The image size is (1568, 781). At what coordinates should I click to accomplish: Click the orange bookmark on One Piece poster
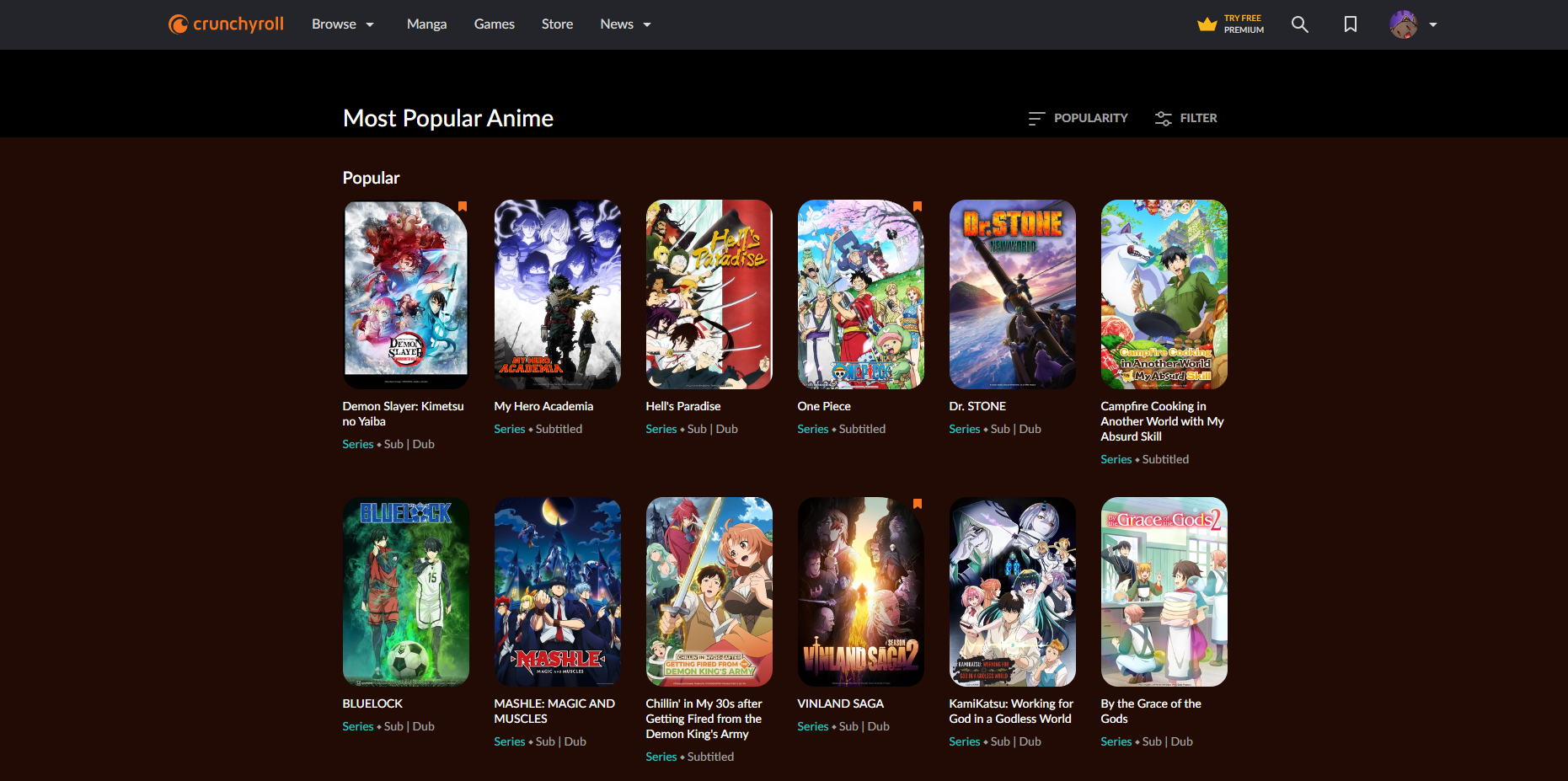point(918,206)
